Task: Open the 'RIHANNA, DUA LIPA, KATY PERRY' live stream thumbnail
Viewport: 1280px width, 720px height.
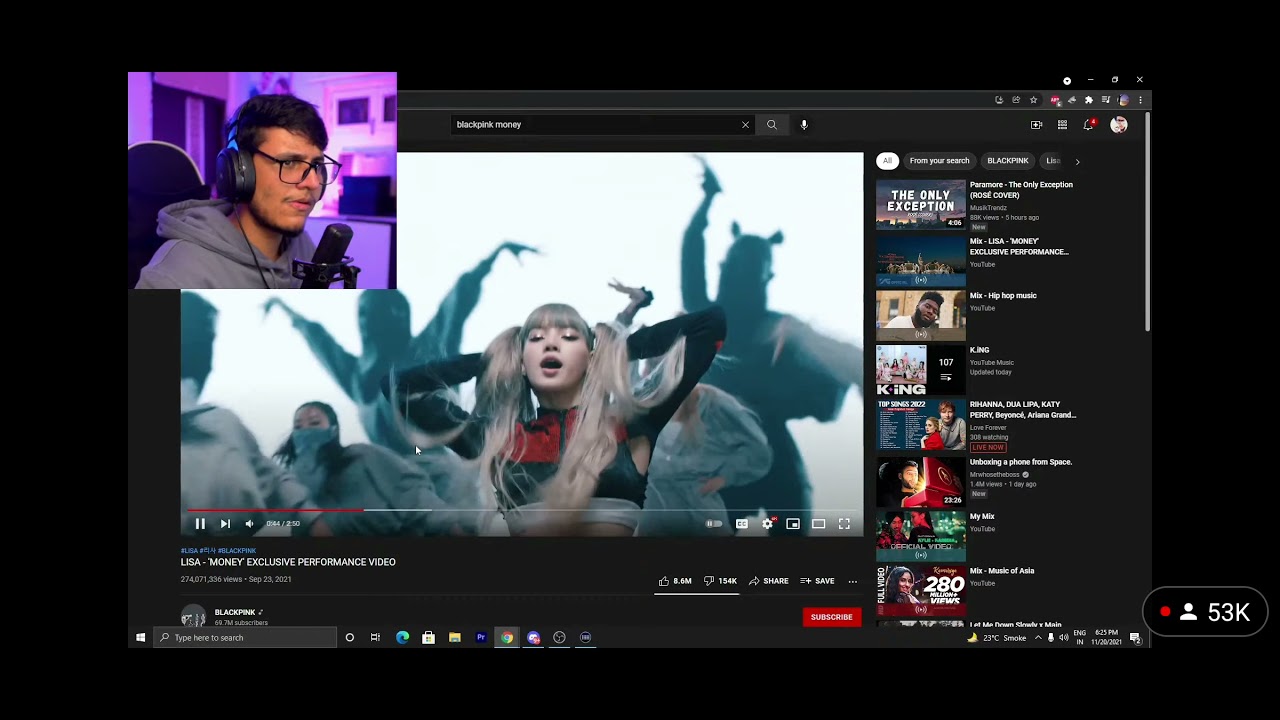Action: pyautogui.click(x=921, y=426)
